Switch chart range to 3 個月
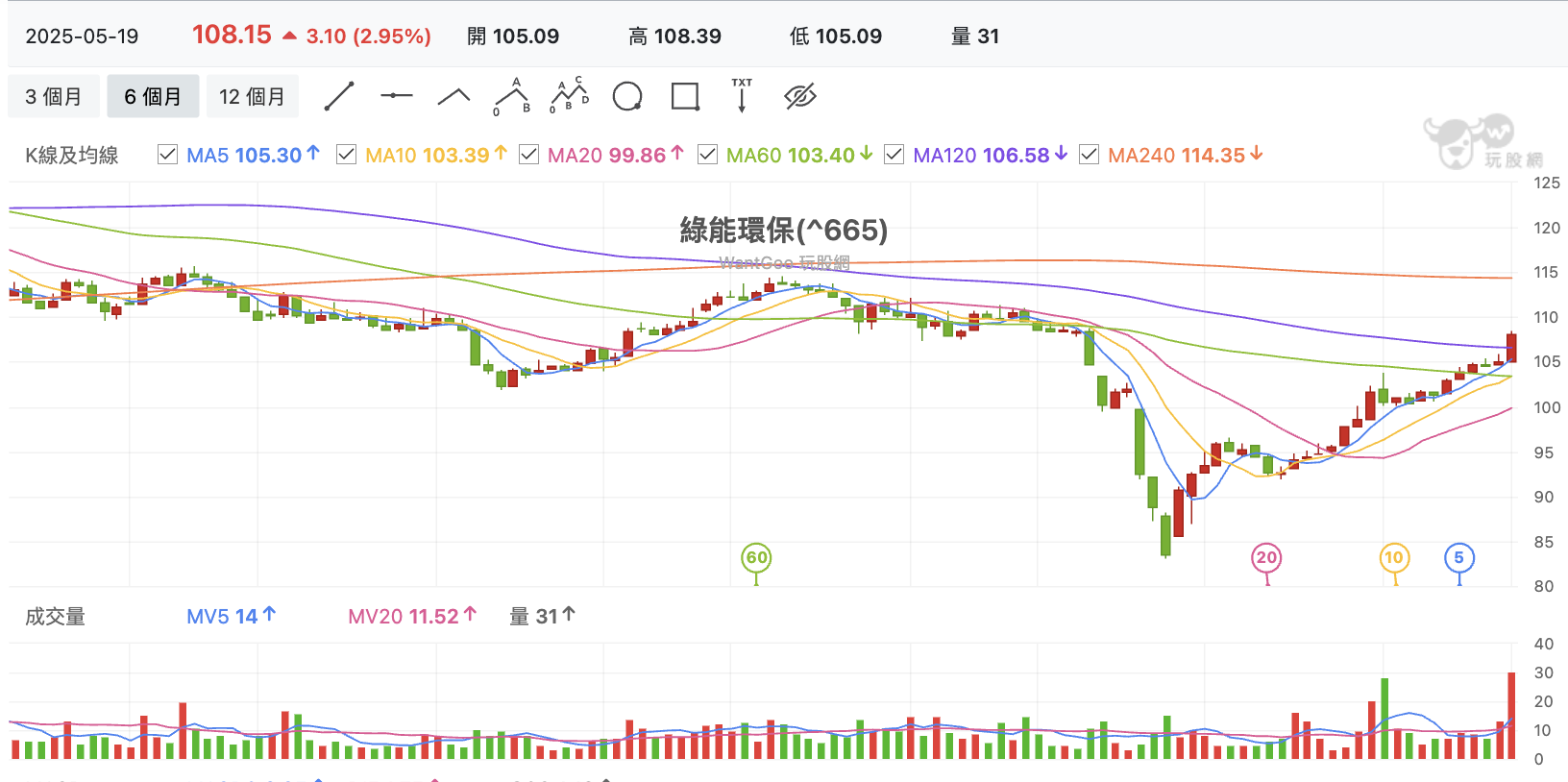Image resolution: width=1568 pixels, height=782 pixels. click(x=54, y=96)
